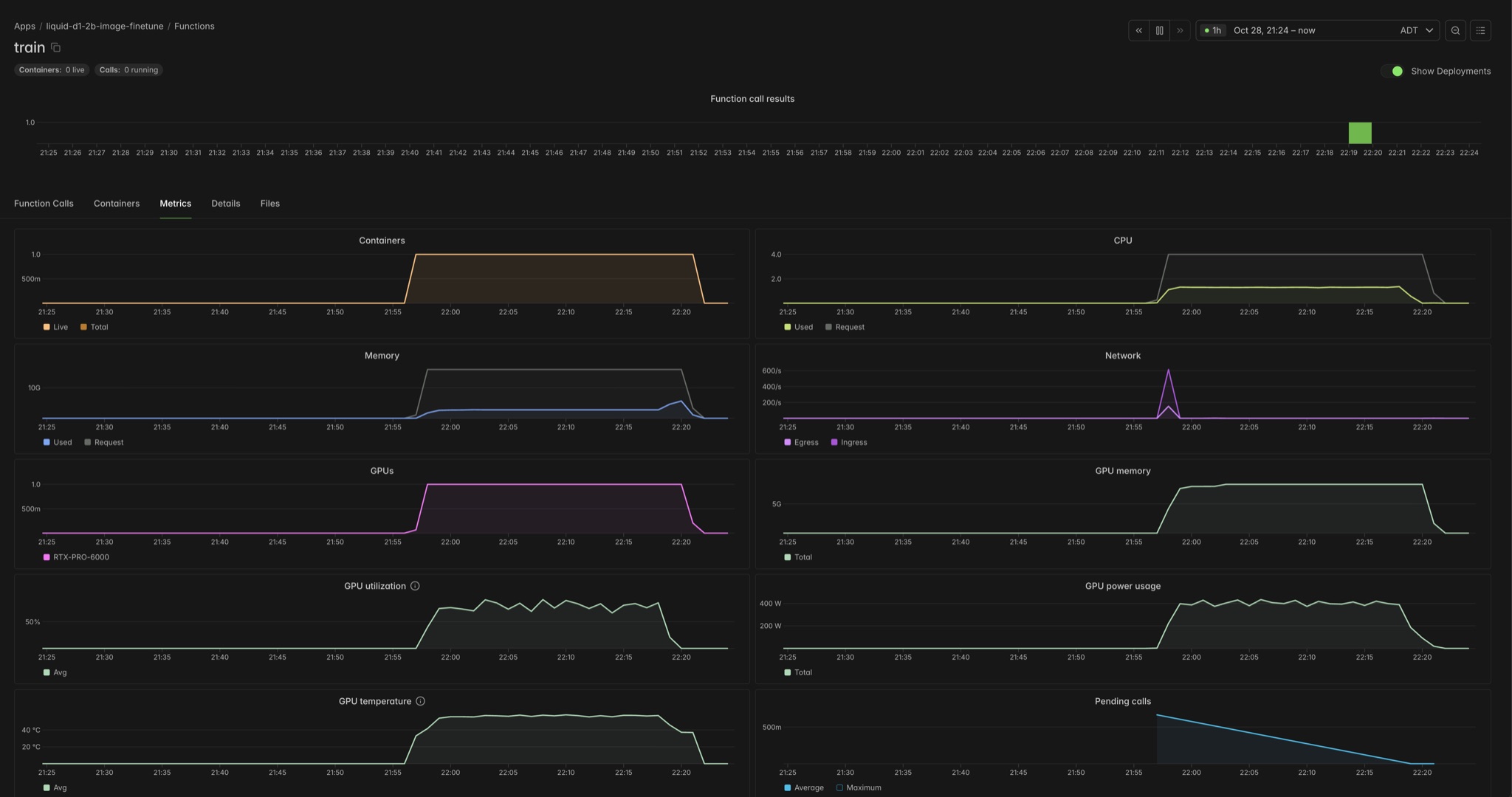1512x797 pixels.
Task: Open liquid-d1-2b-image-finetune breadcrumb link
Action: (x=105, y=26)
